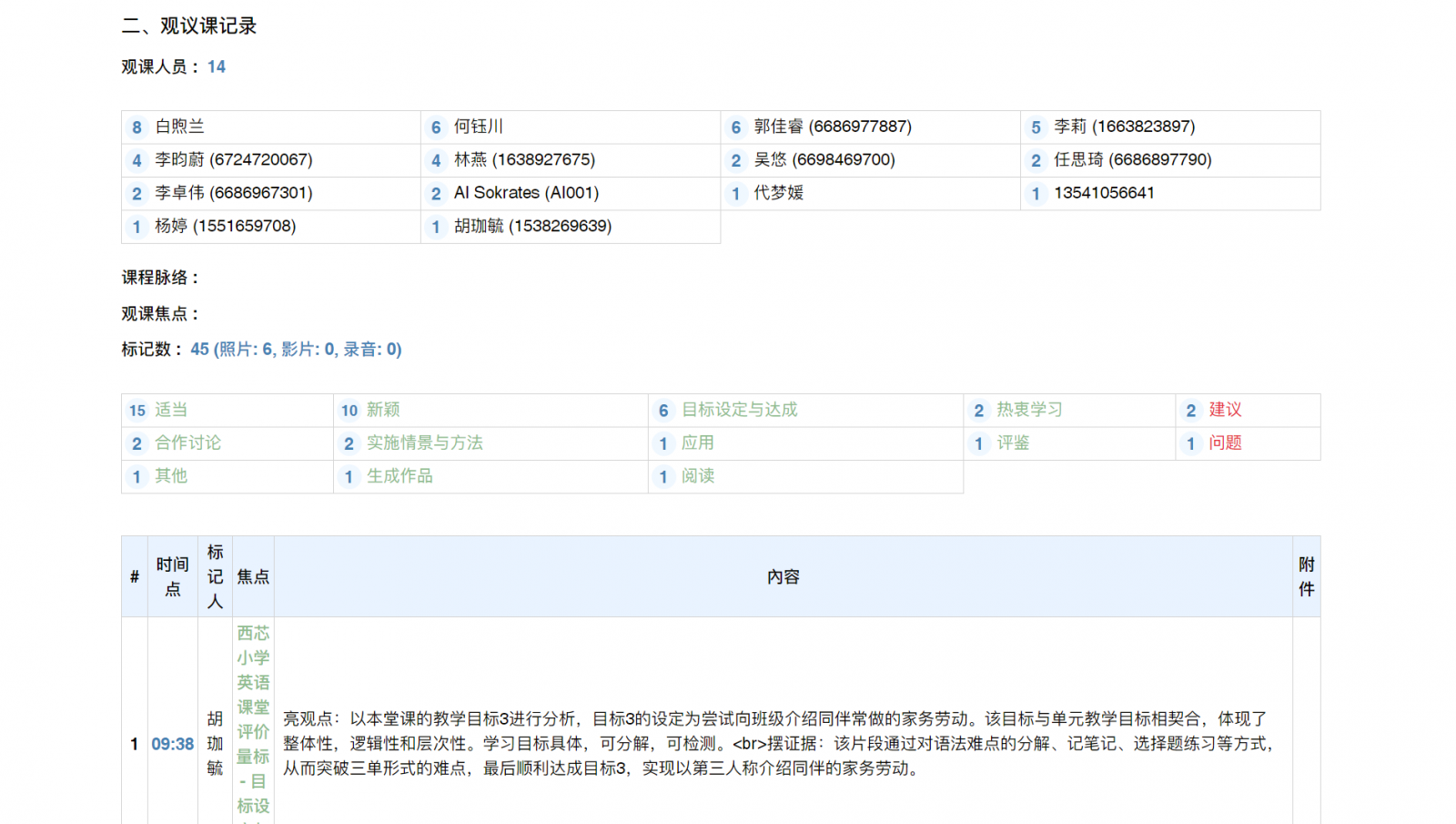Open the 实施情景与方法 tag

[424, 443]
